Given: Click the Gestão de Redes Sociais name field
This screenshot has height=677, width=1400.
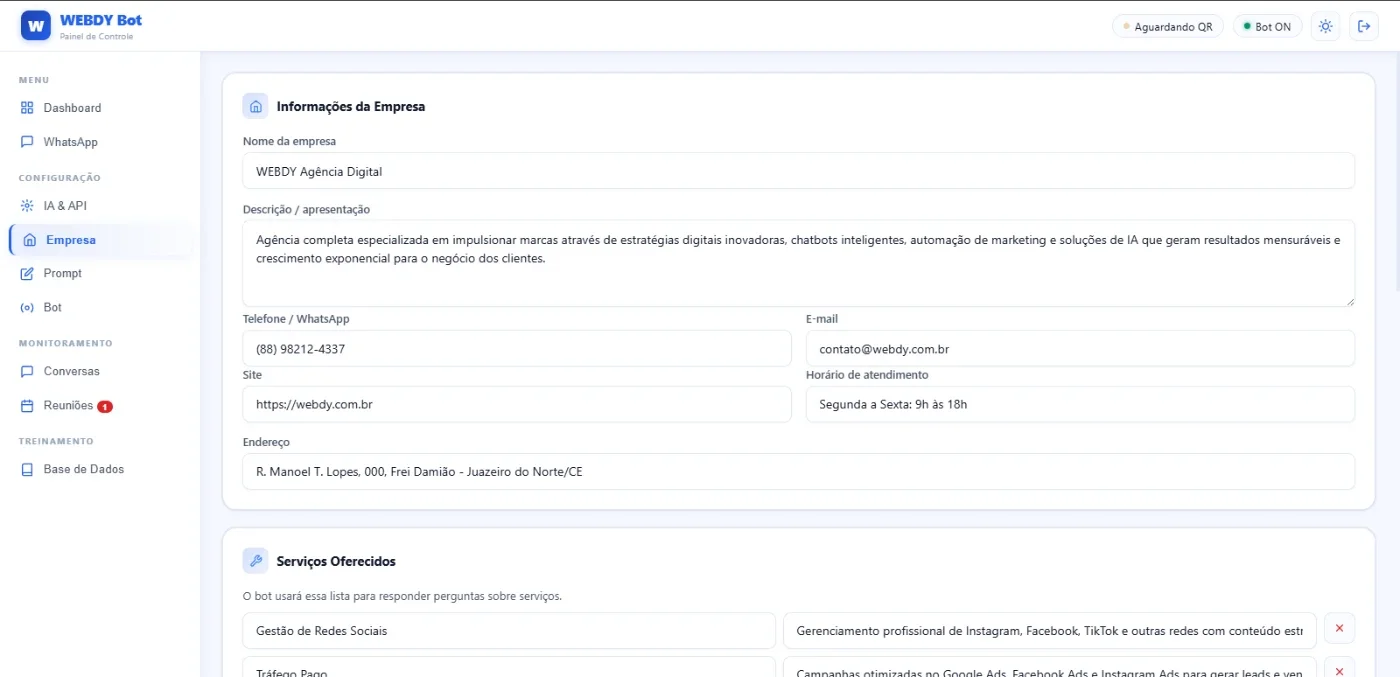Looking at the screenshot, I should coord(509,631).
